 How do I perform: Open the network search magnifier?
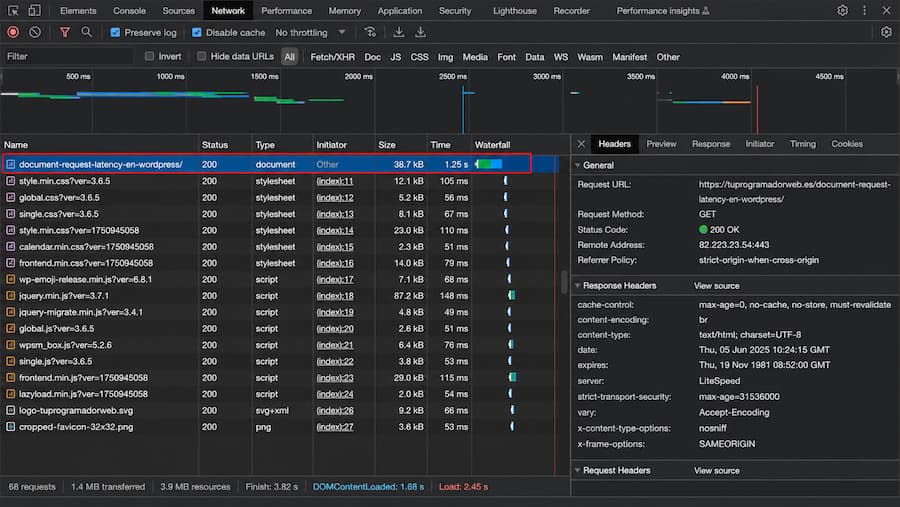click(87, 33)
